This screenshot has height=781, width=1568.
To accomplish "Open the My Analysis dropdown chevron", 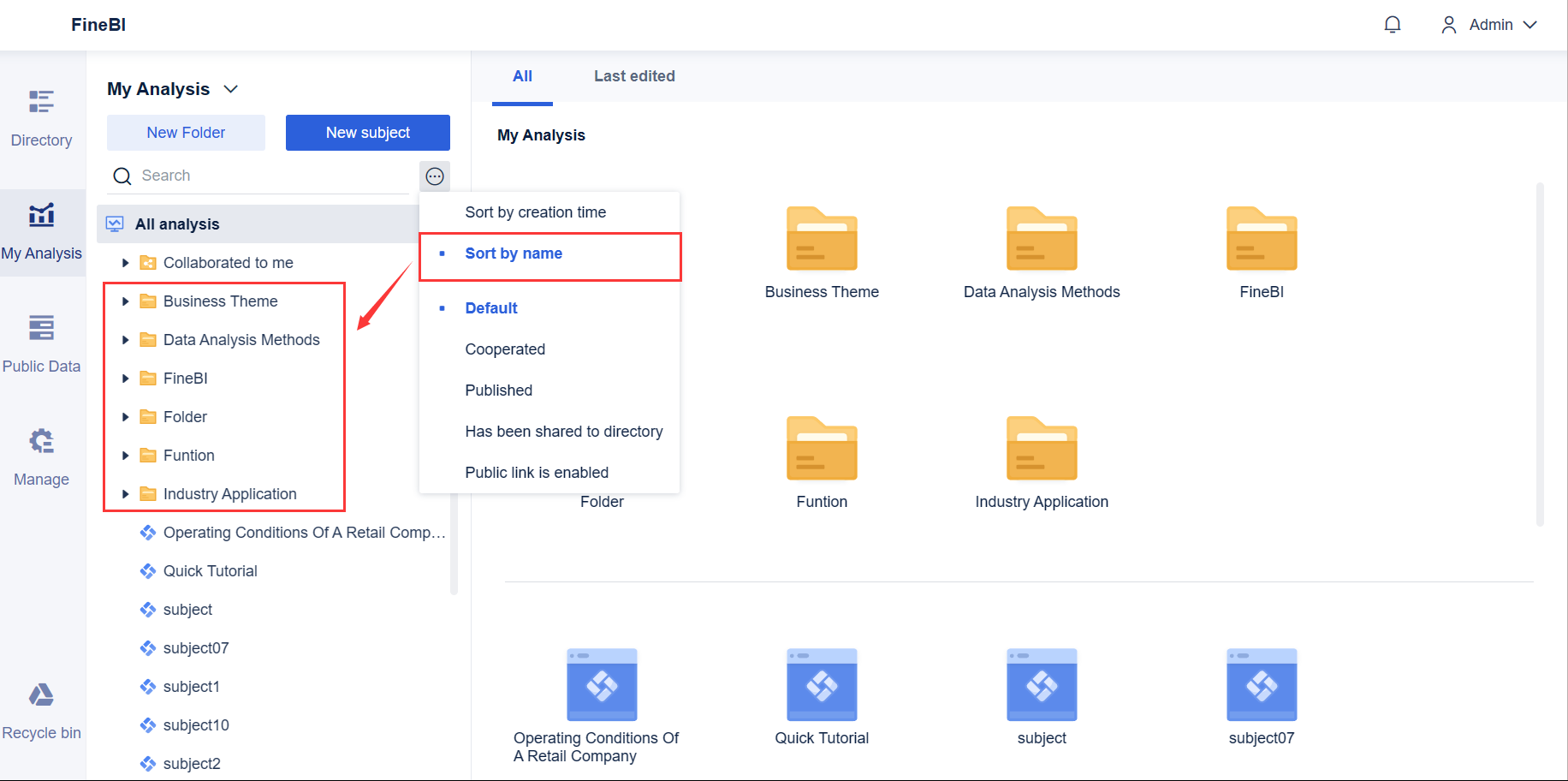I will (x=230, y=88).
